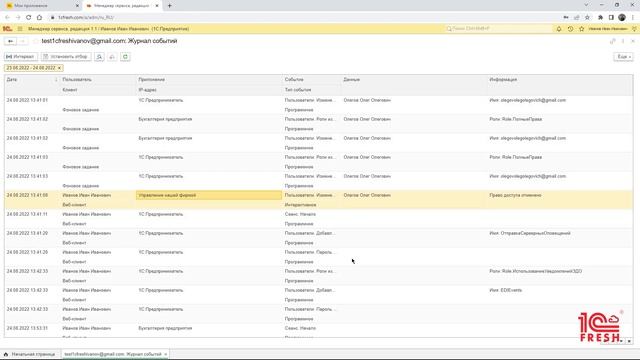The width and height of the screenshot is (640, 360).
Task: Click the Информация column header
Action: pyautogui.click(x=560, y=80)
